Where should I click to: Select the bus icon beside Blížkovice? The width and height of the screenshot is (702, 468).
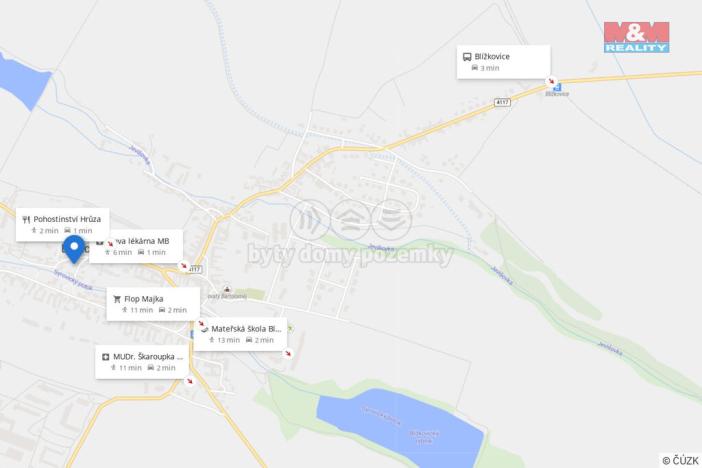467,57
